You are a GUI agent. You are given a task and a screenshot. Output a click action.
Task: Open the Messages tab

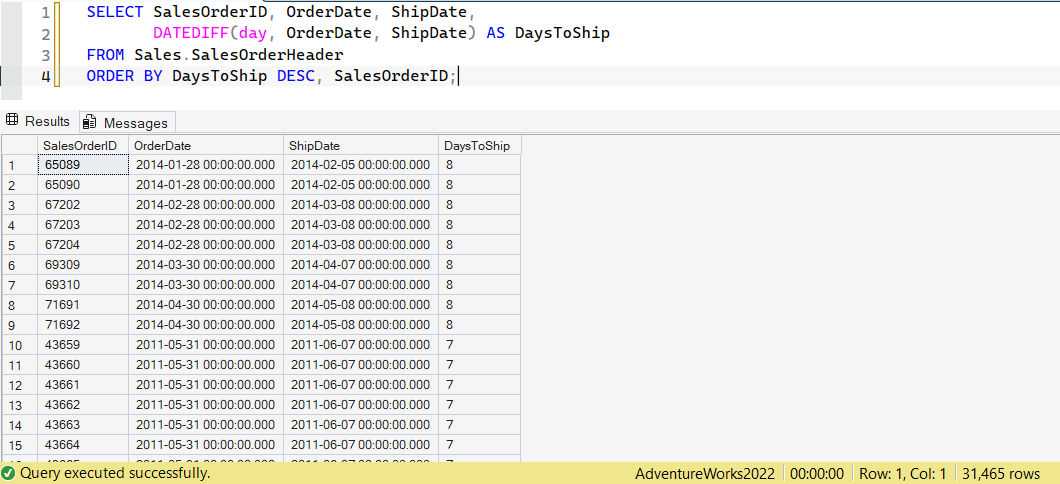[128, 122]
